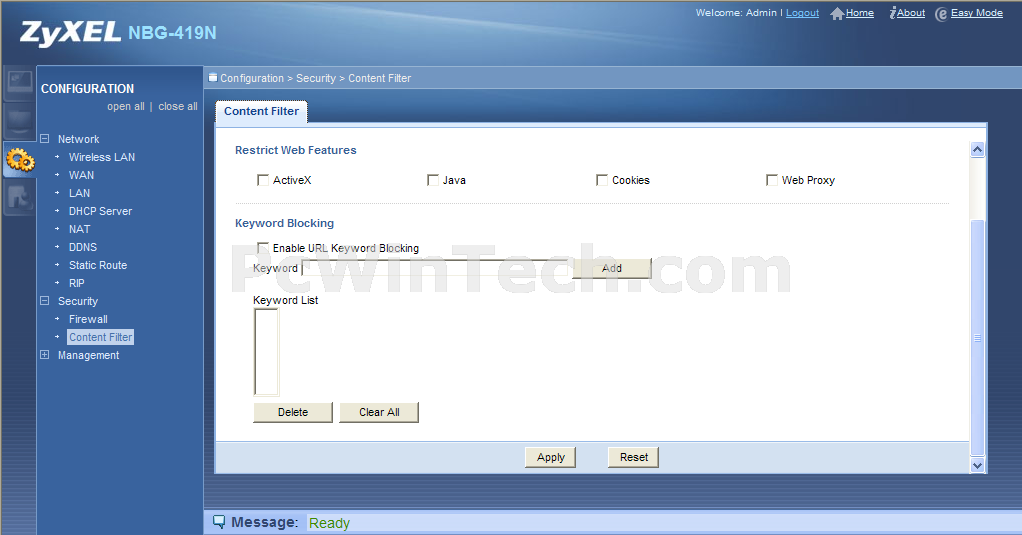The height and width of the screenshot is (535, 1022).
Task: Click the scrollbar up arrow
Action: [977, 149]
